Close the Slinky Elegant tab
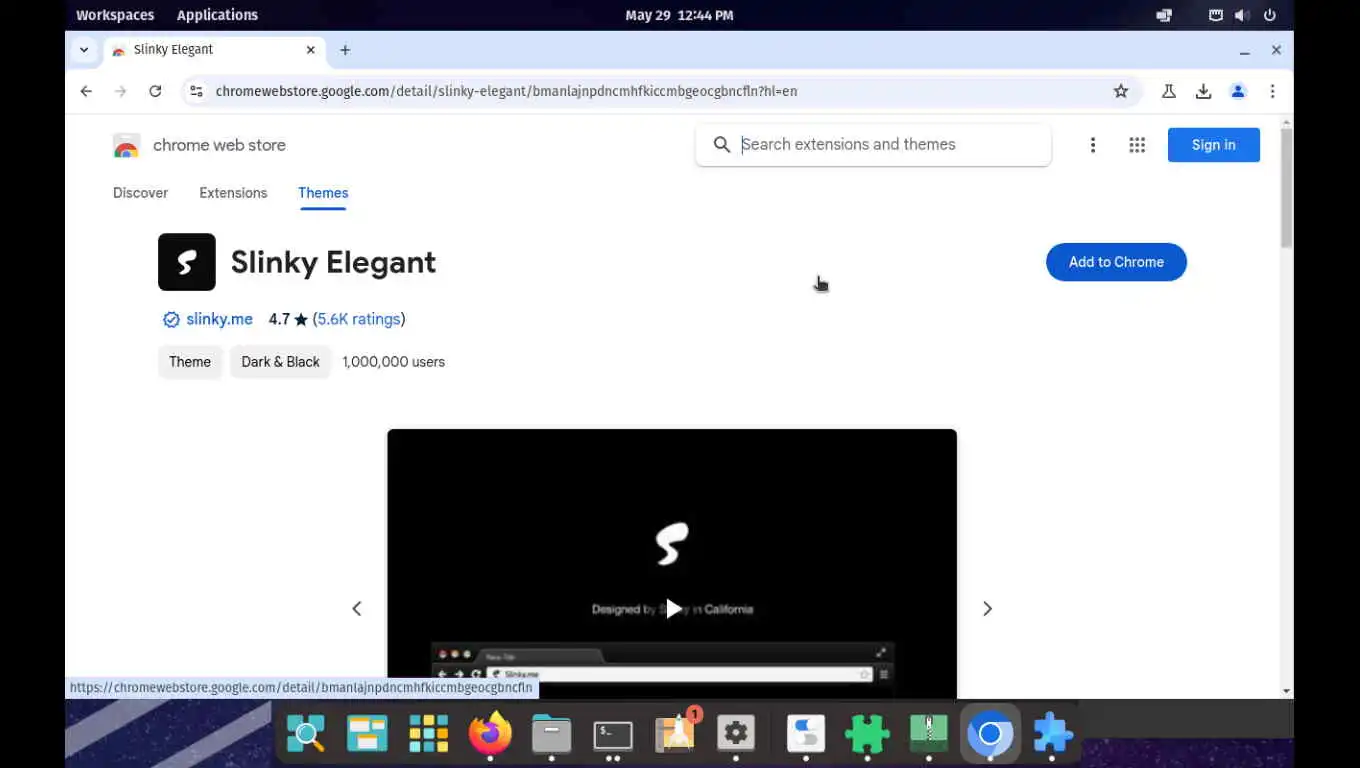 click(311, 50)
